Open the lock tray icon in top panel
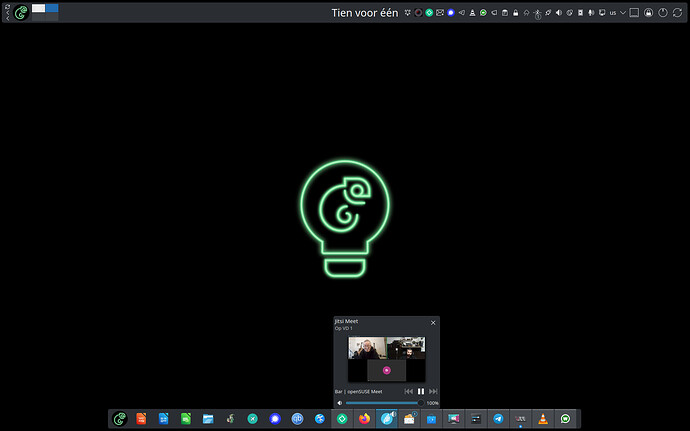690x431 pixels. (x=515, y=13)
